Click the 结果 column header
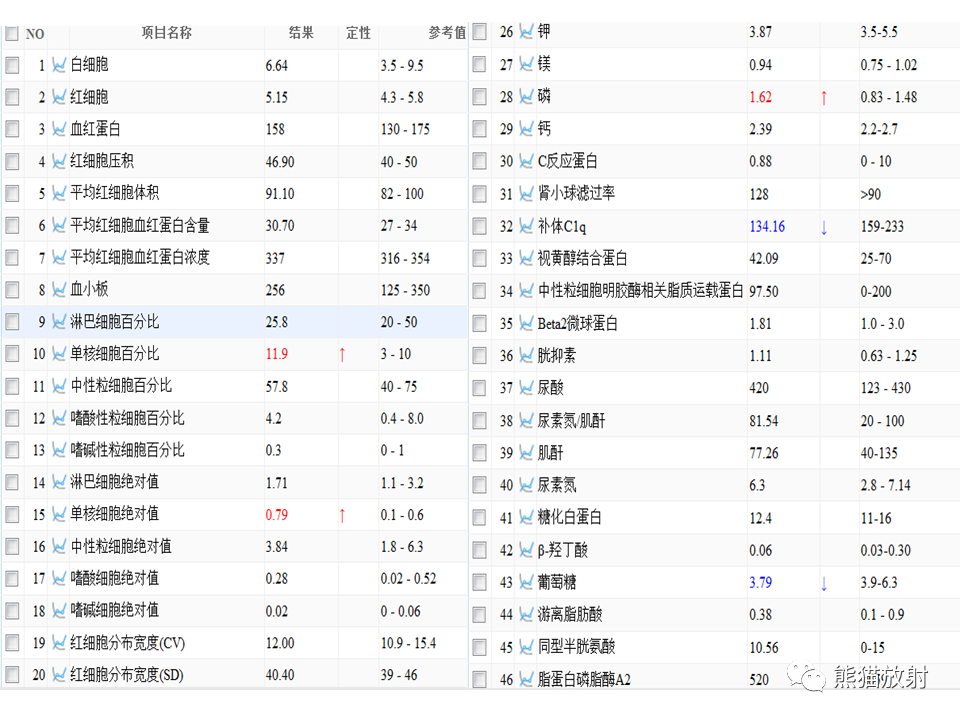 301,32
